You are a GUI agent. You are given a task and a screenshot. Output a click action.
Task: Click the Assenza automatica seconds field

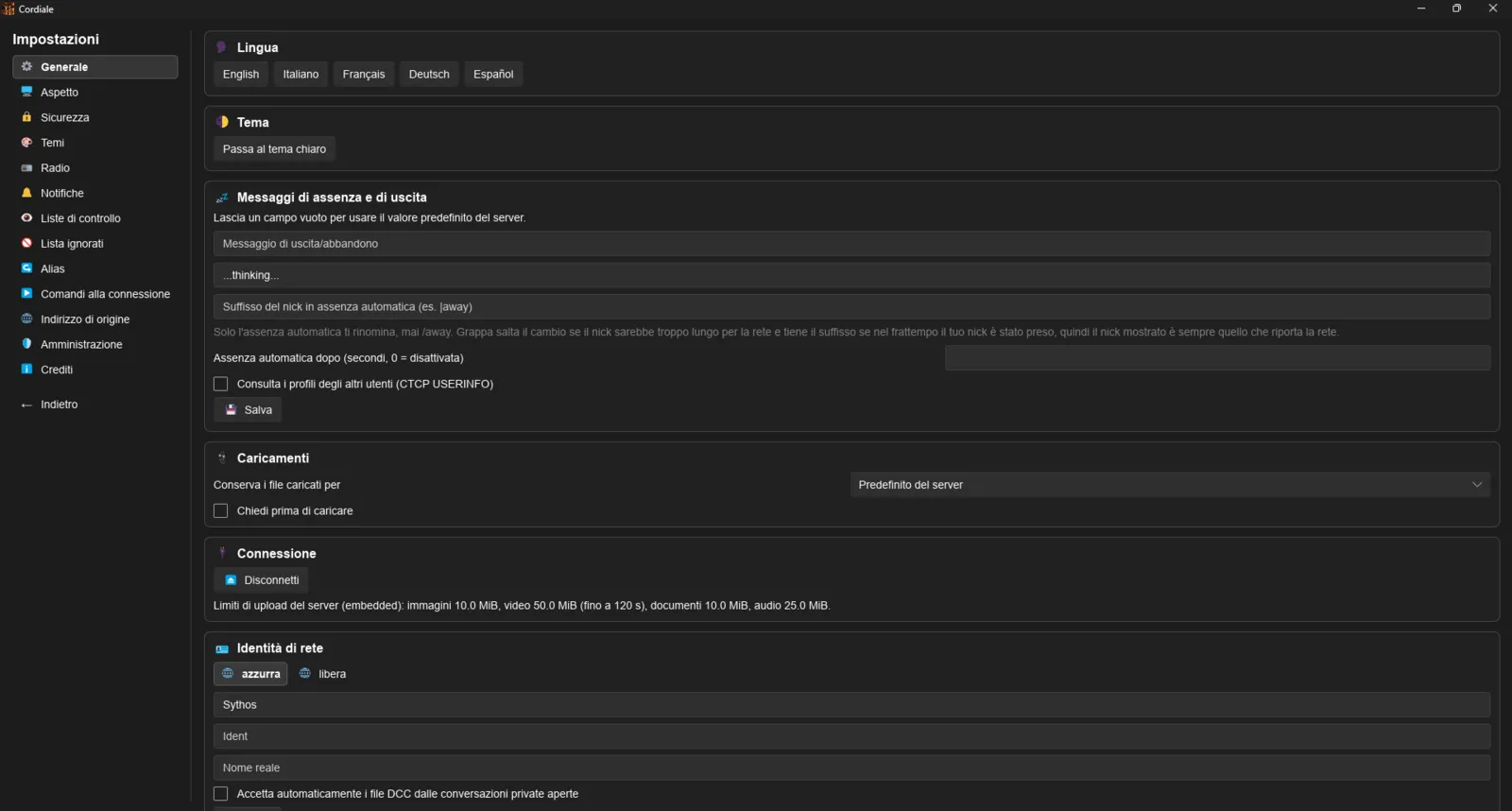pos(1217,358)
